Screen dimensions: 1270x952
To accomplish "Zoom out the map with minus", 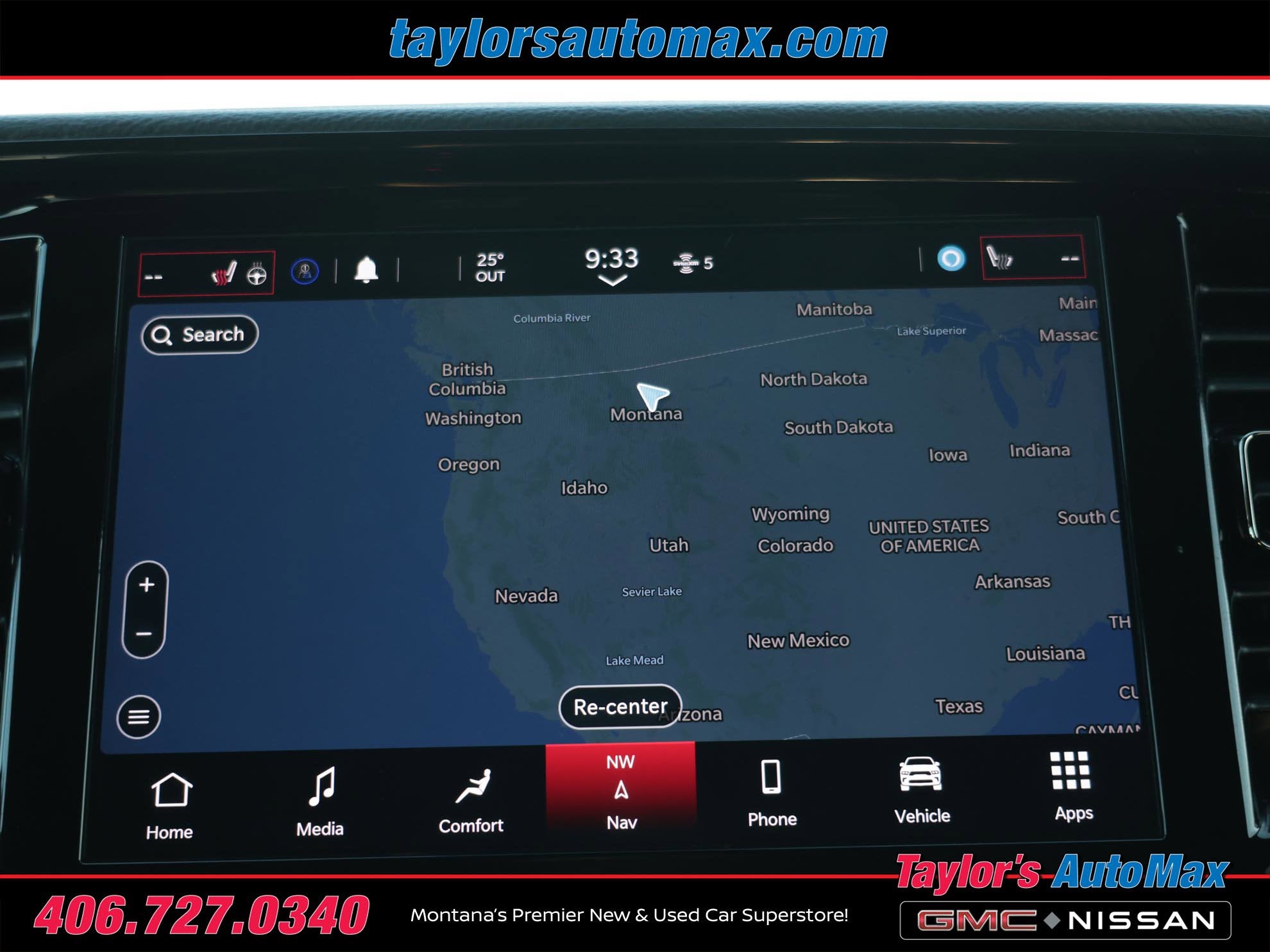I will click(144, 634).
